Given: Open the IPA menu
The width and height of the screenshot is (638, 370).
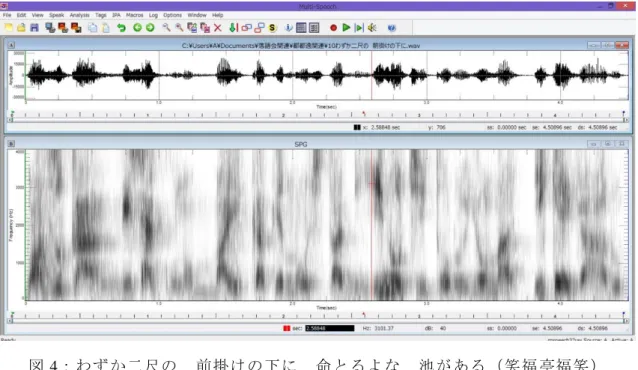Looking at the screenshot, I should (116, 15).
